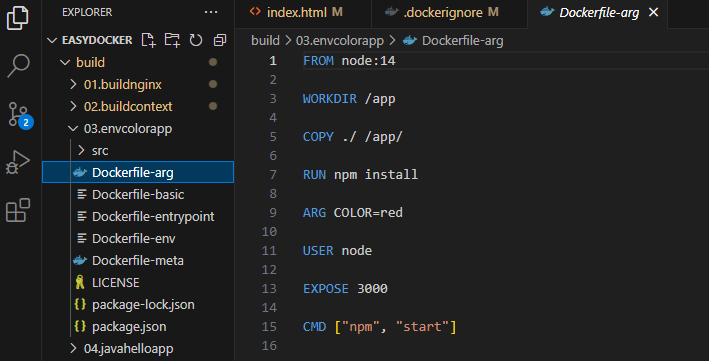Viewport: 709px width, 361px height.
Task: Click the ARG COLOR=red line
Action: [353, 213]
